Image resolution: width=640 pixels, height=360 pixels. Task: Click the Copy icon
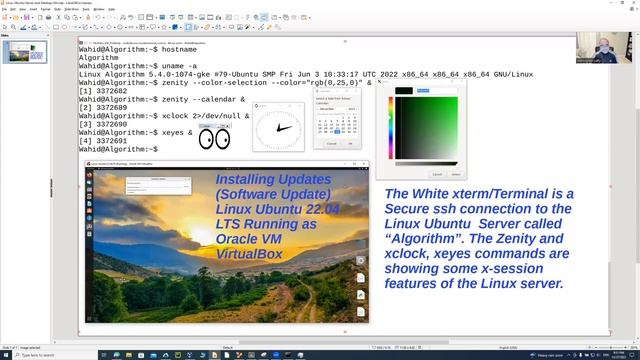[x=67, y=18]
